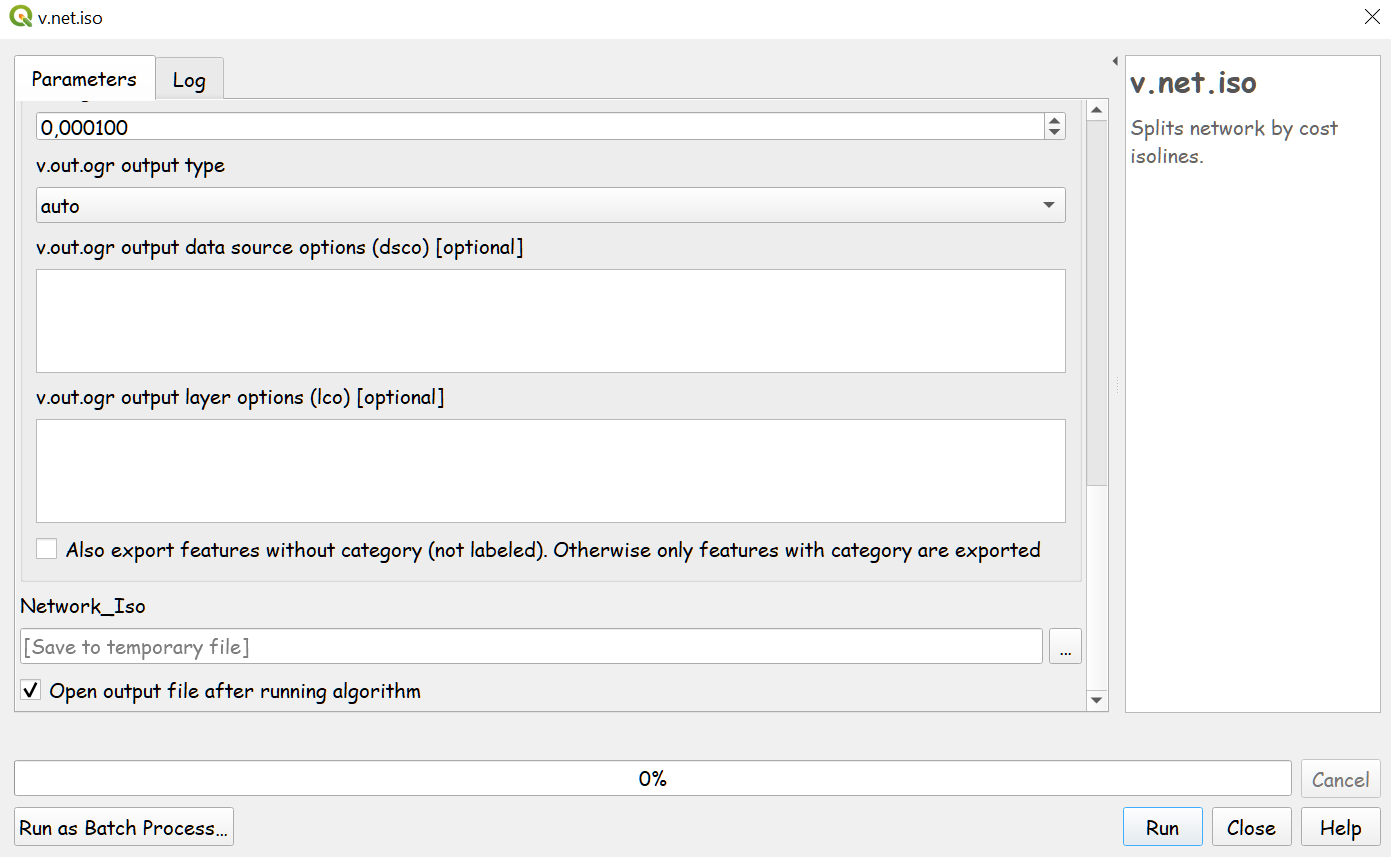
Task: Click the Network_Iso output file field
Action: [530, 647]
